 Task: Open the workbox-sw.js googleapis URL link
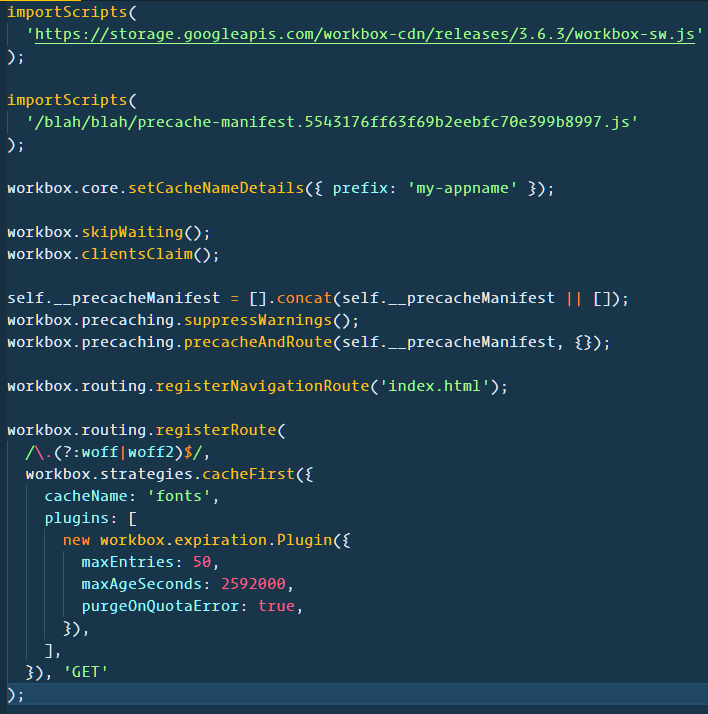coord(365,34)
